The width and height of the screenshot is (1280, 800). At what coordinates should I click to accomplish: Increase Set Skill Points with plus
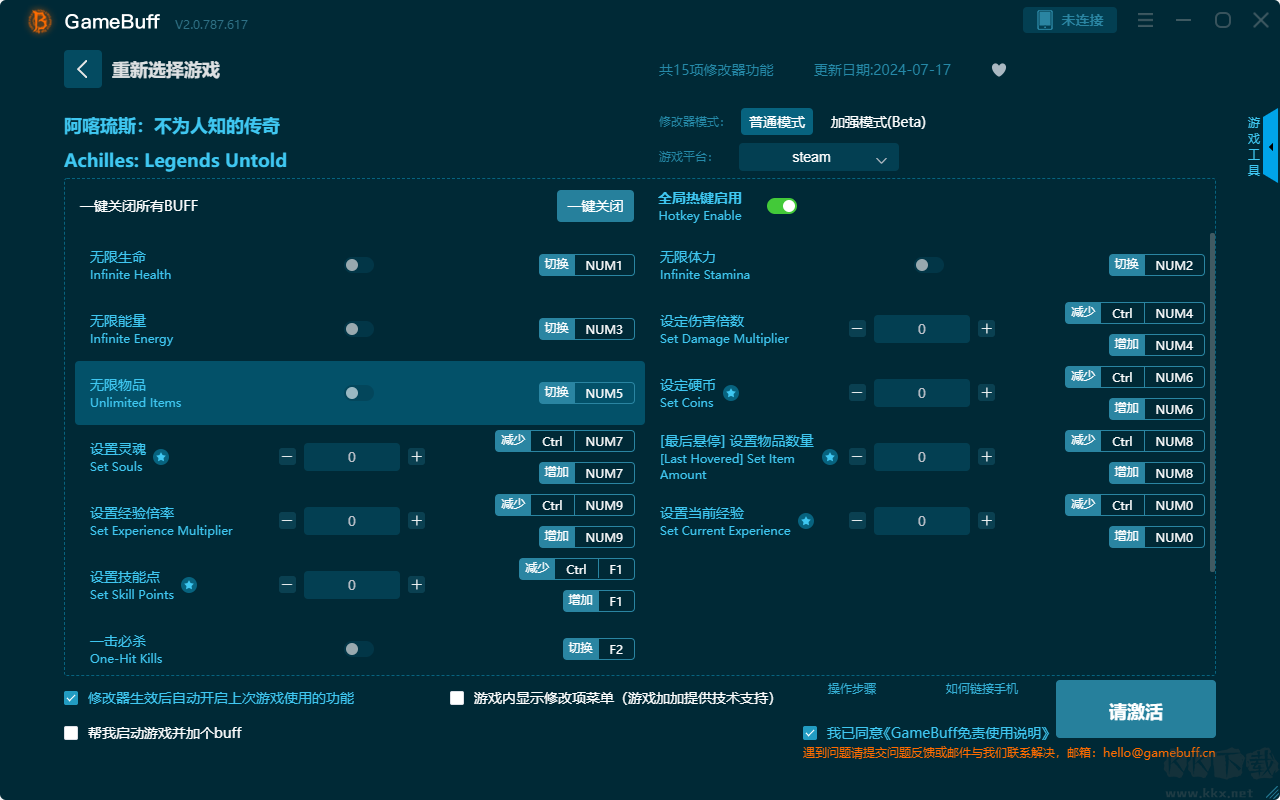click(417, 585)
